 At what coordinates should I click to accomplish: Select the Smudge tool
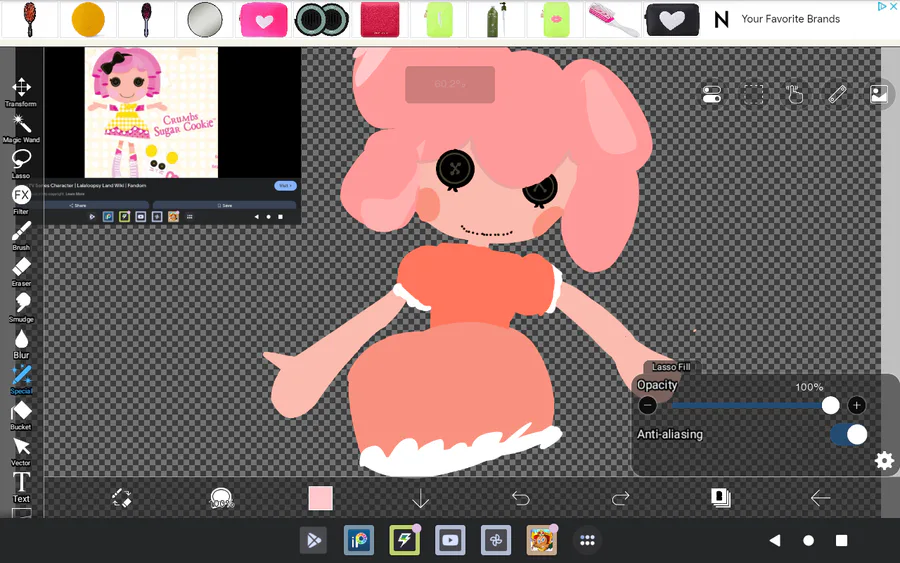point(21,308)
